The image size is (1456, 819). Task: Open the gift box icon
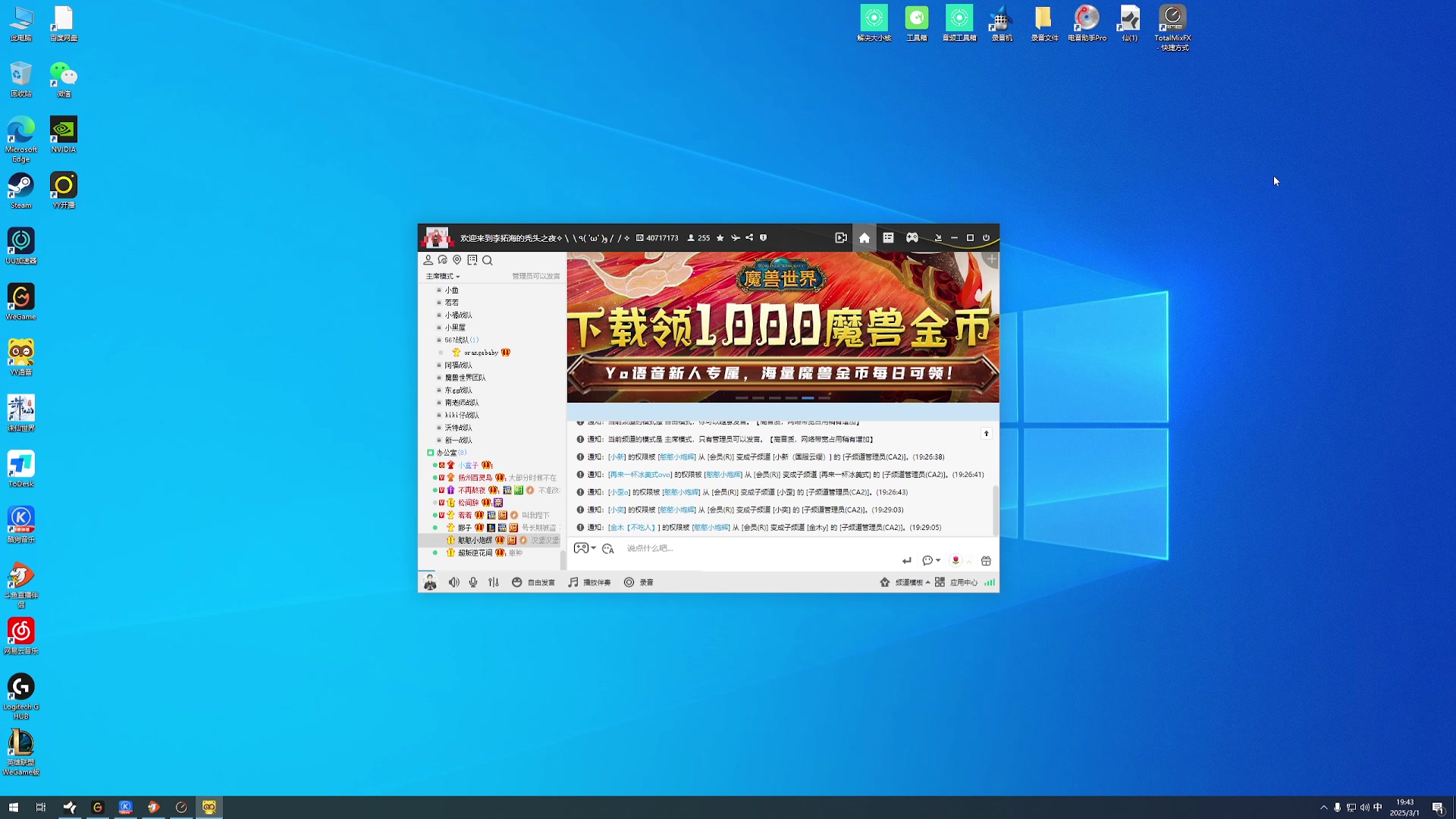tap(986, 561)
